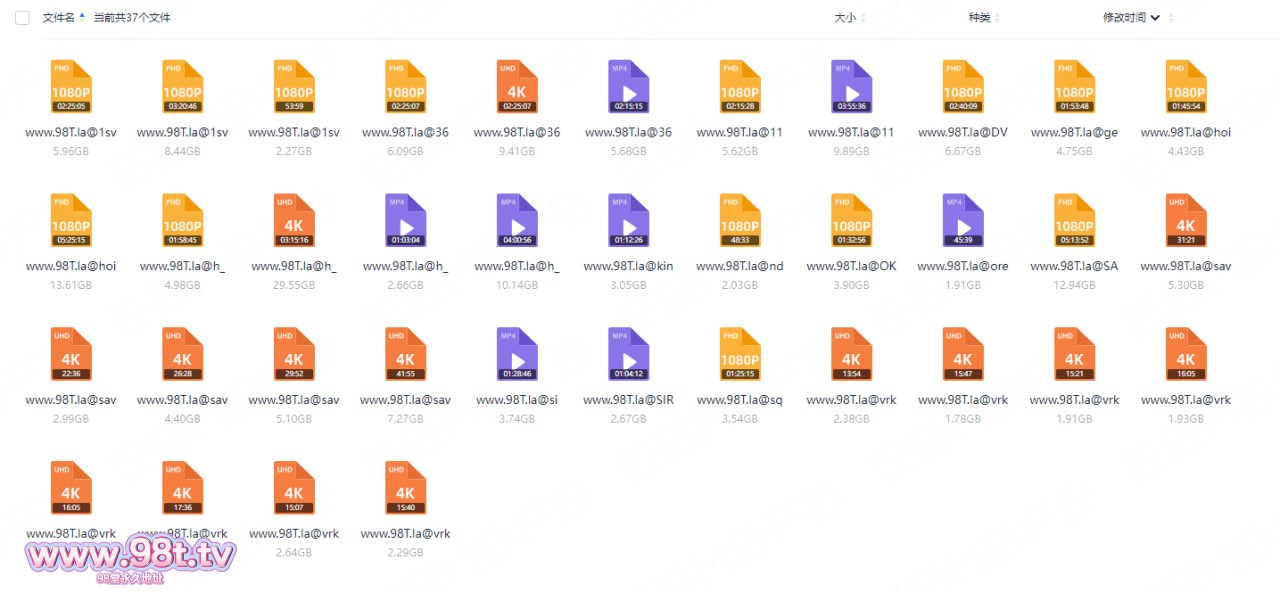Open the file named www.98T.la@DV

click(962, 87)
